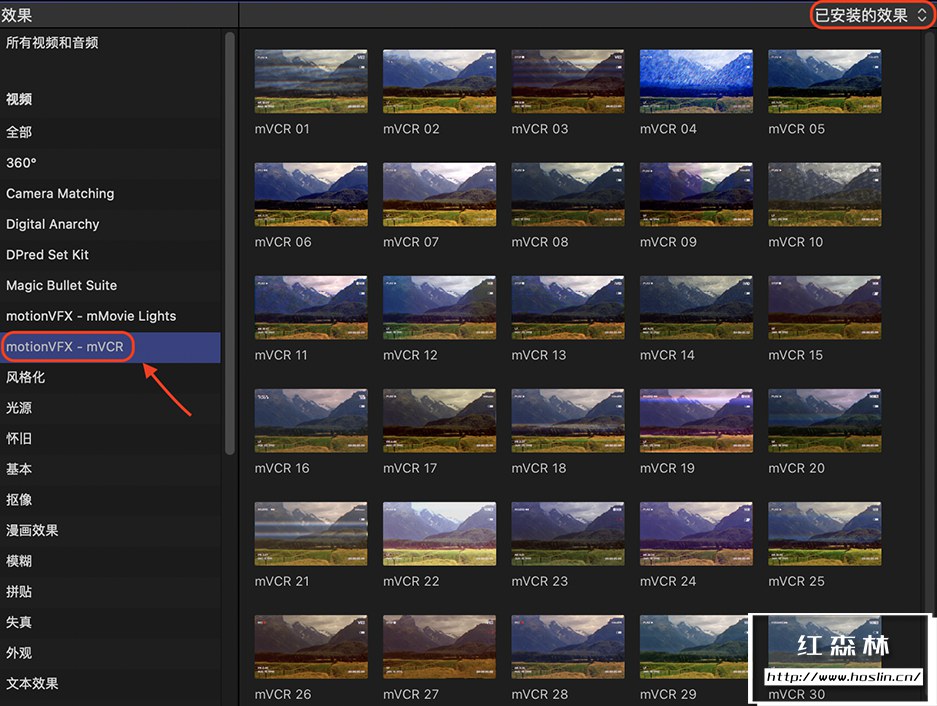937x706 pixels.
Task: Select the mVCR 21 effect thumbnail
Action: 311,533
